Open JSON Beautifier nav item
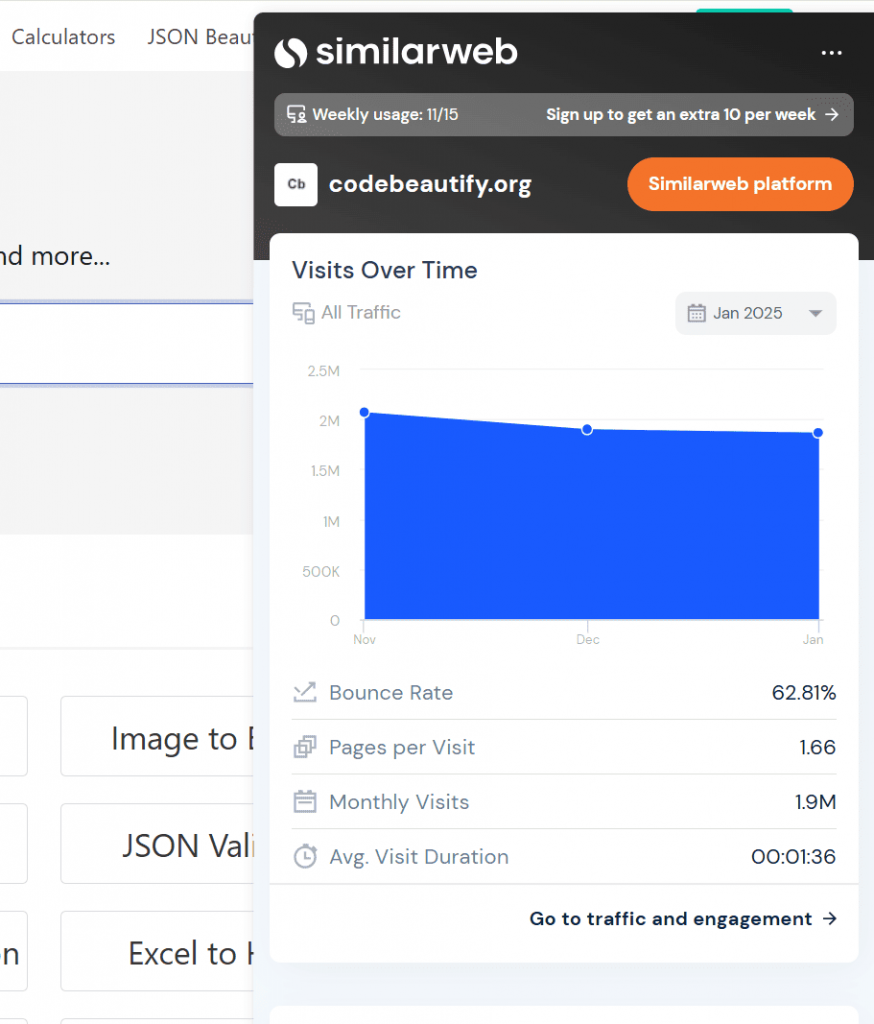 pos(200,37)
